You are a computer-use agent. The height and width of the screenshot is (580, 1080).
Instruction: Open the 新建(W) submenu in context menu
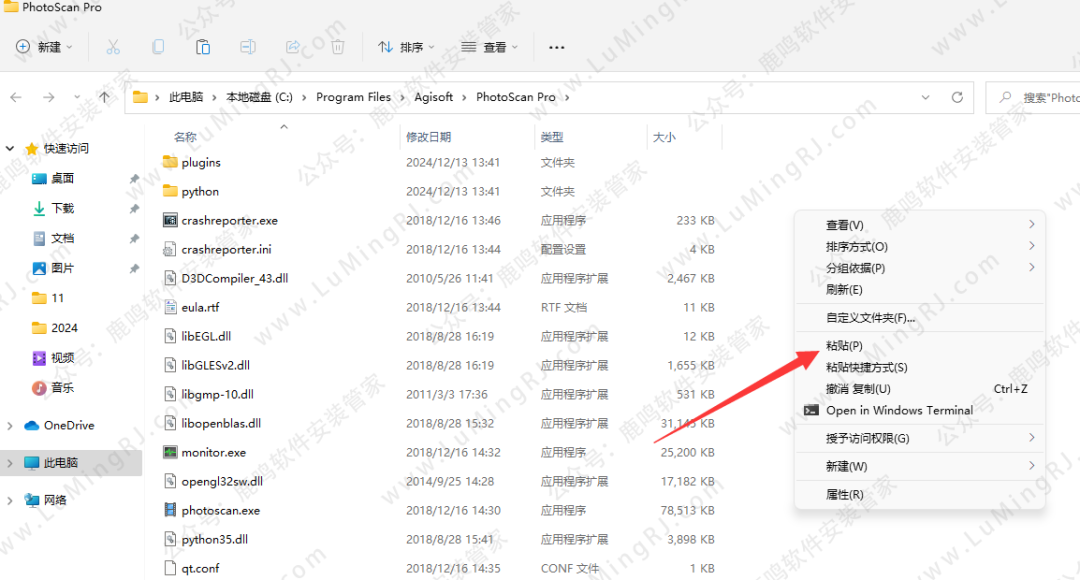[x=846, y=466]
